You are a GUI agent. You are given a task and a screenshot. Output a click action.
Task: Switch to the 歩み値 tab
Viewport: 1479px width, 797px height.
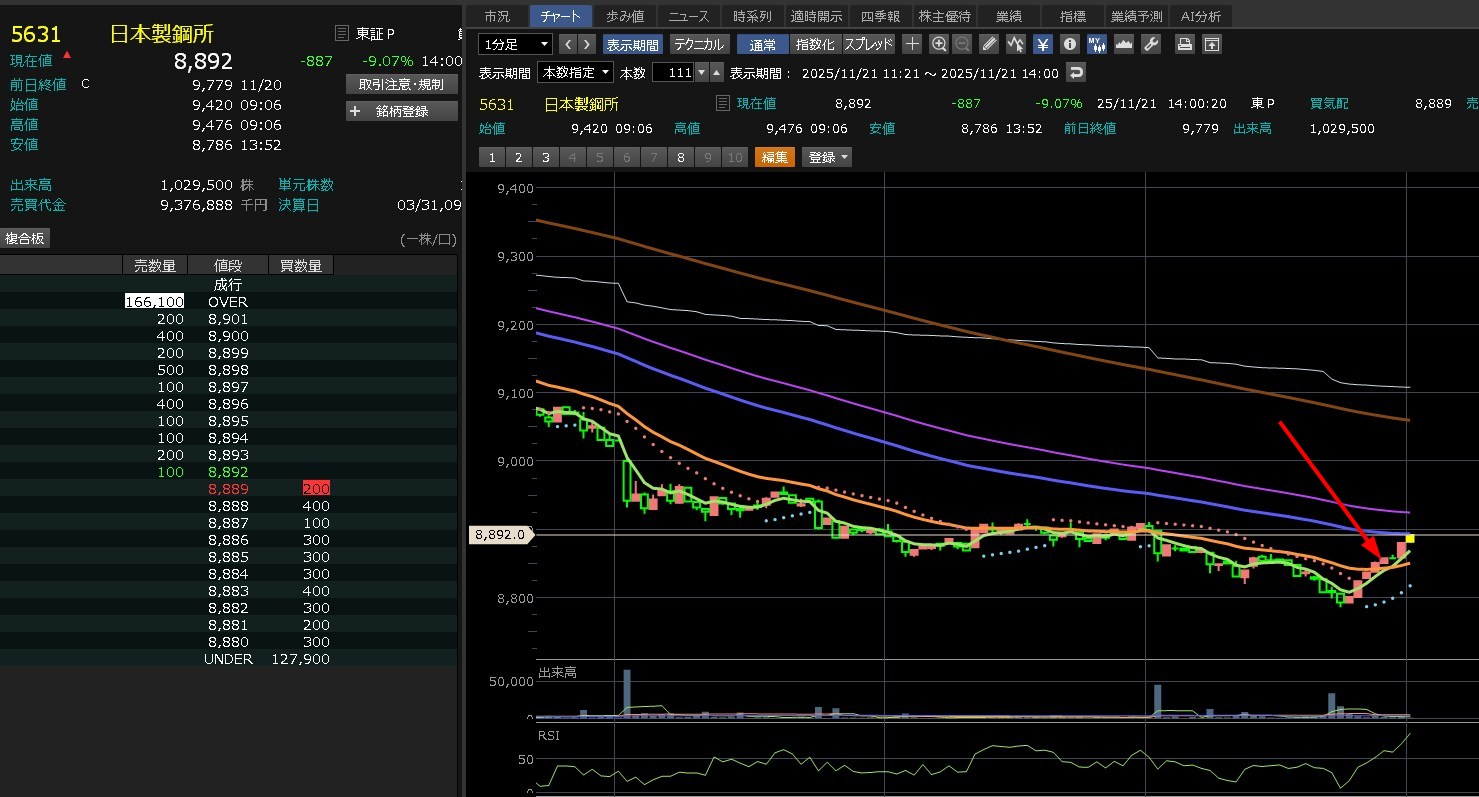pos(625,16)
